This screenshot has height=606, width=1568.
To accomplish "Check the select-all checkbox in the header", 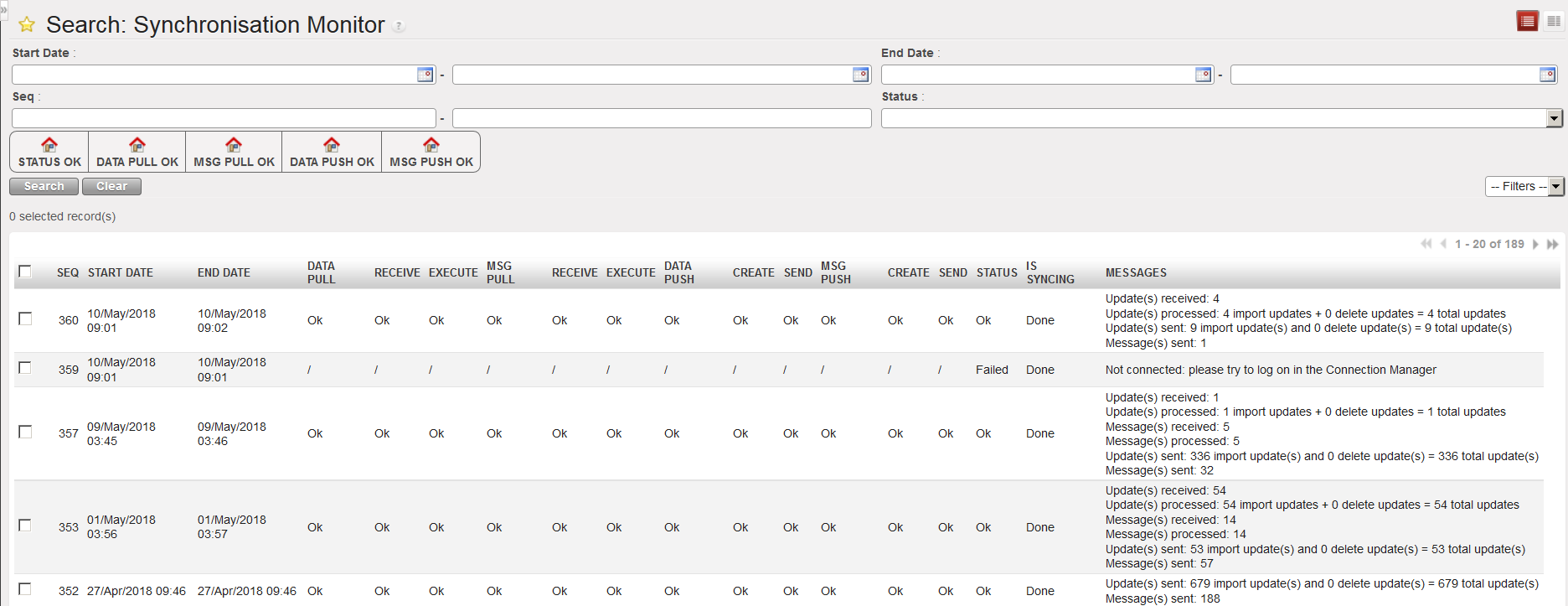I will tap(25, 272).
